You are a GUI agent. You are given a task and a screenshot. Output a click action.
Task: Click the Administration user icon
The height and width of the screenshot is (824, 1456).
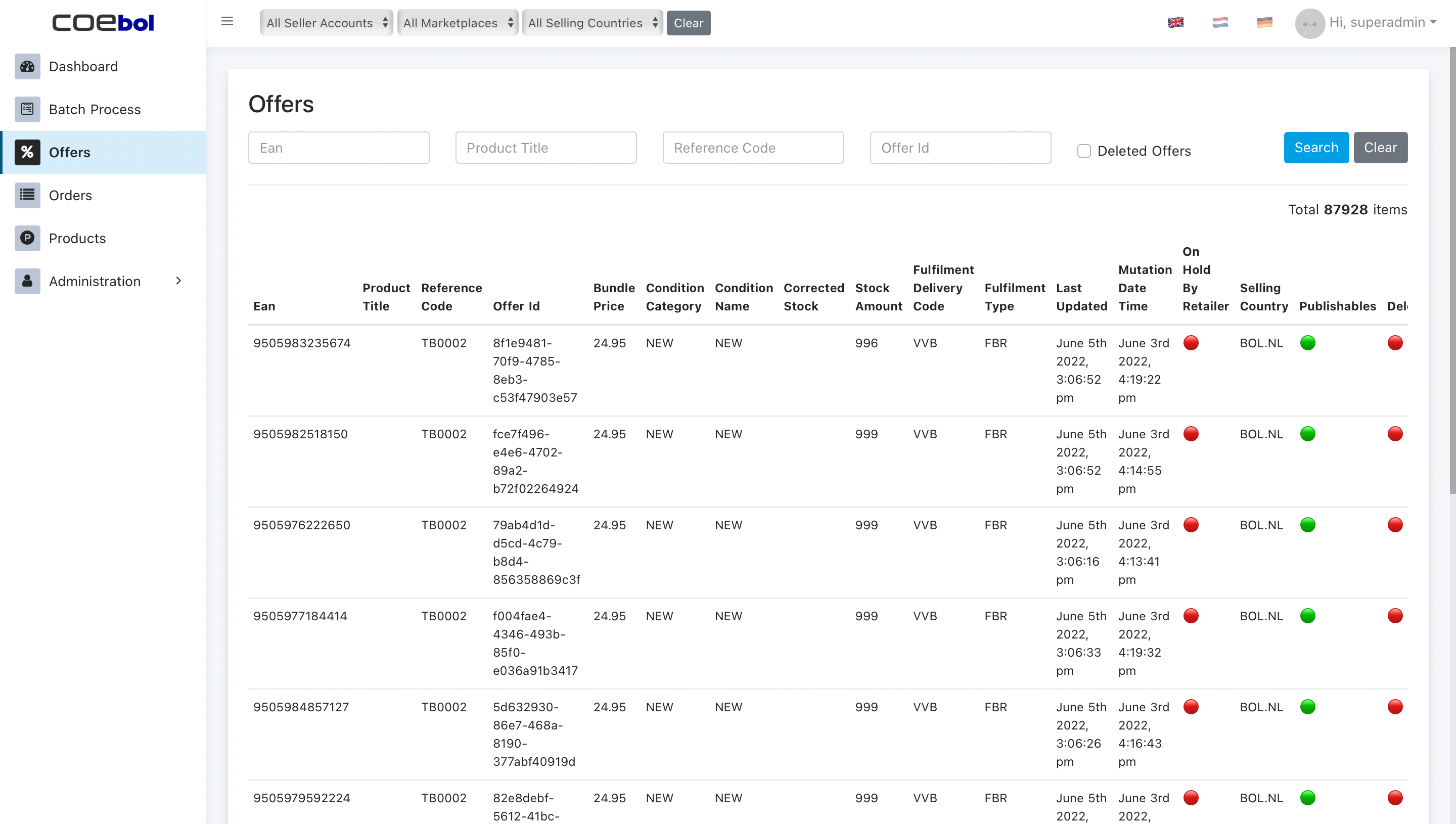coord(27,281)
